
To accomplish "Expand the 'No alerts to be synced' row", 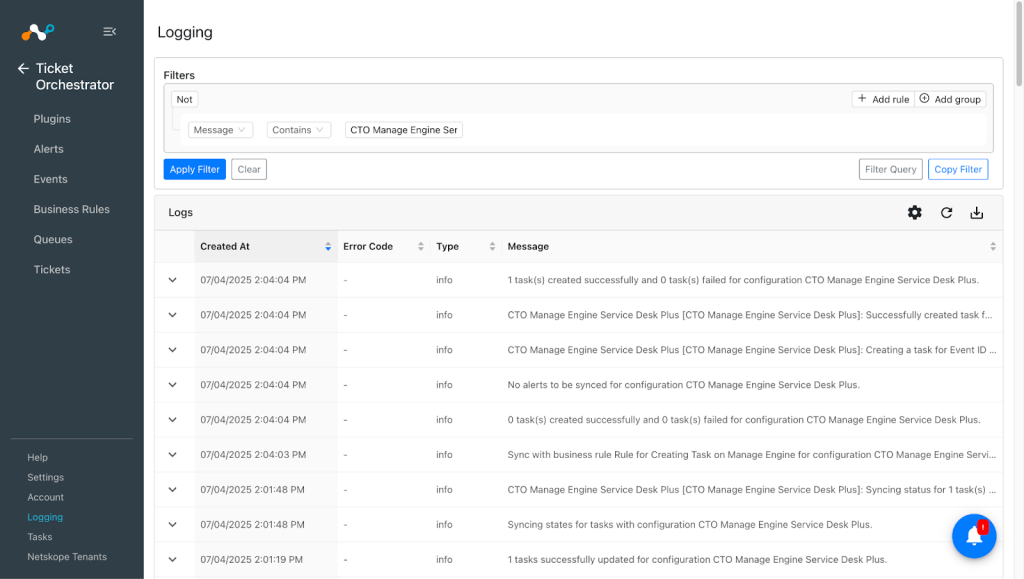I will [172, 384].
